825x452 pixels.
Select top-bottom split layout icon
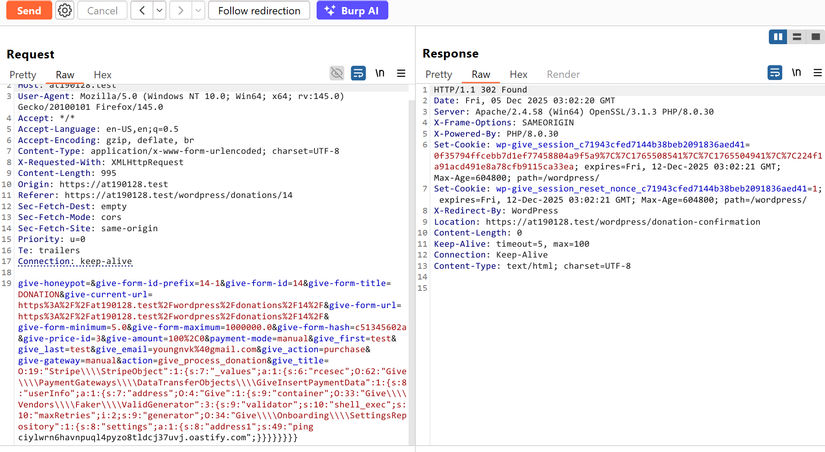[797, 37]
